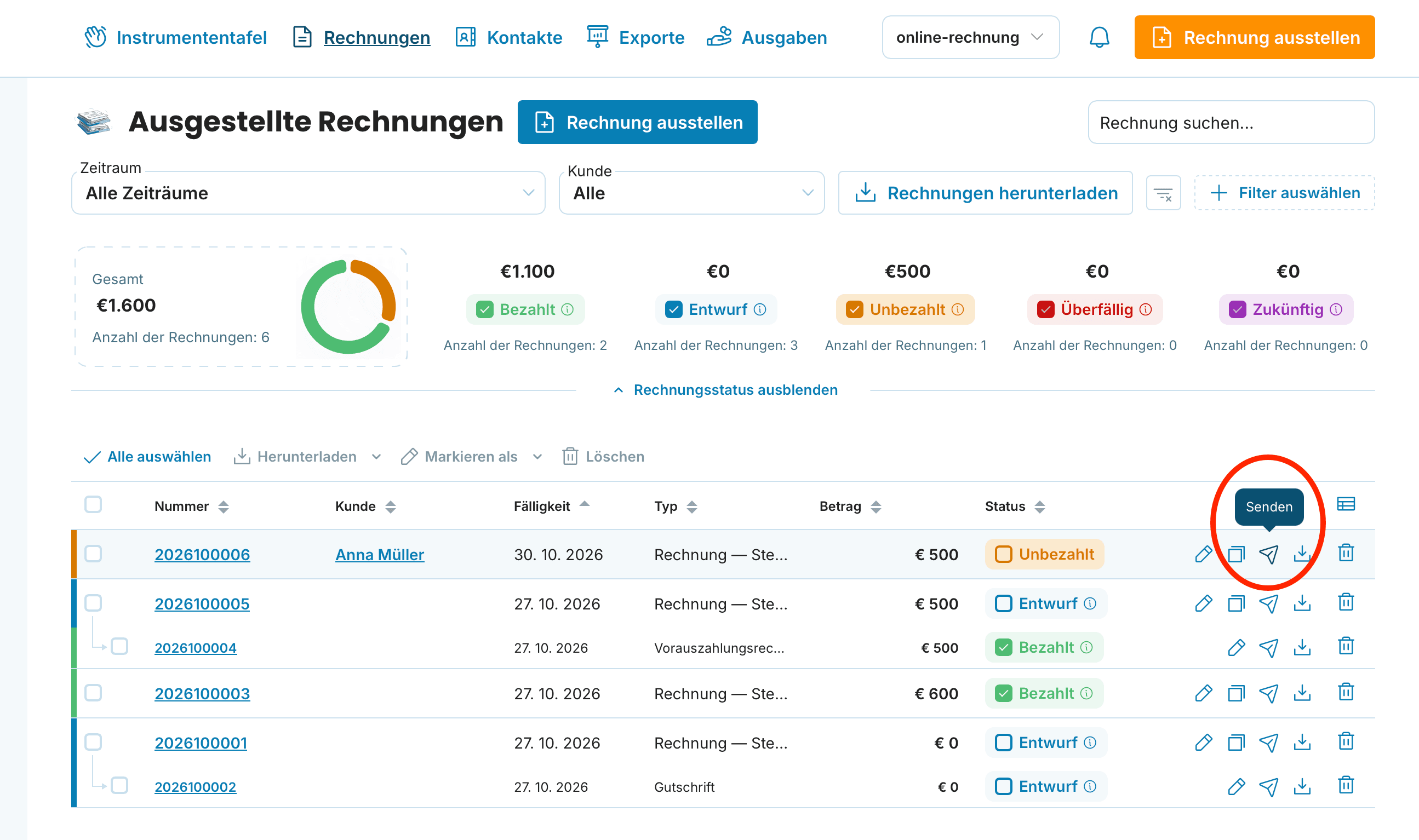Screen dimensions: 1419x840
Task: Send invoice 2026100005 via paper plane icon
Action: 1268,603
